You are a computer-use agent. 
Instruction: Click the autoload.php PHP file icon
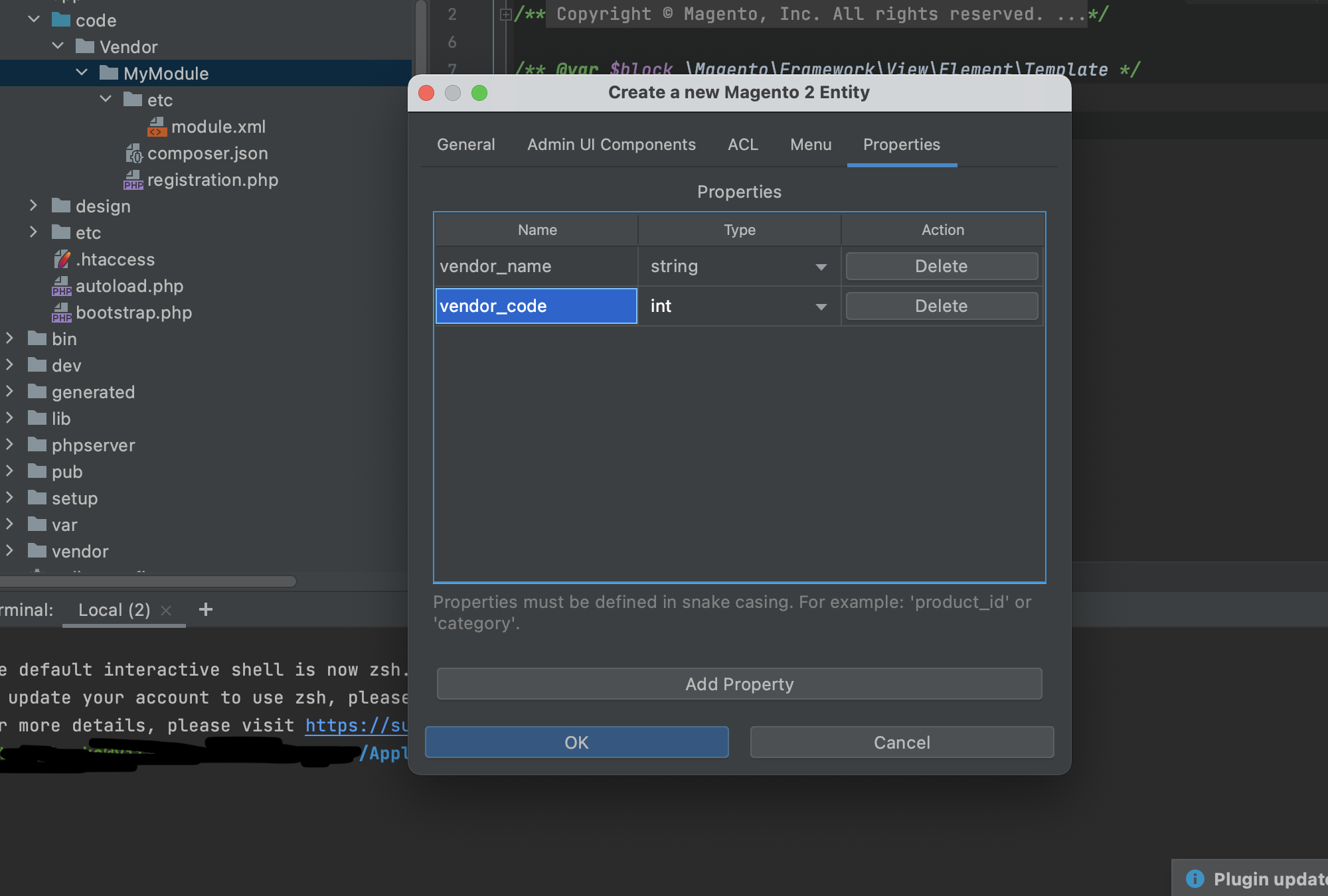pos(61,286)
